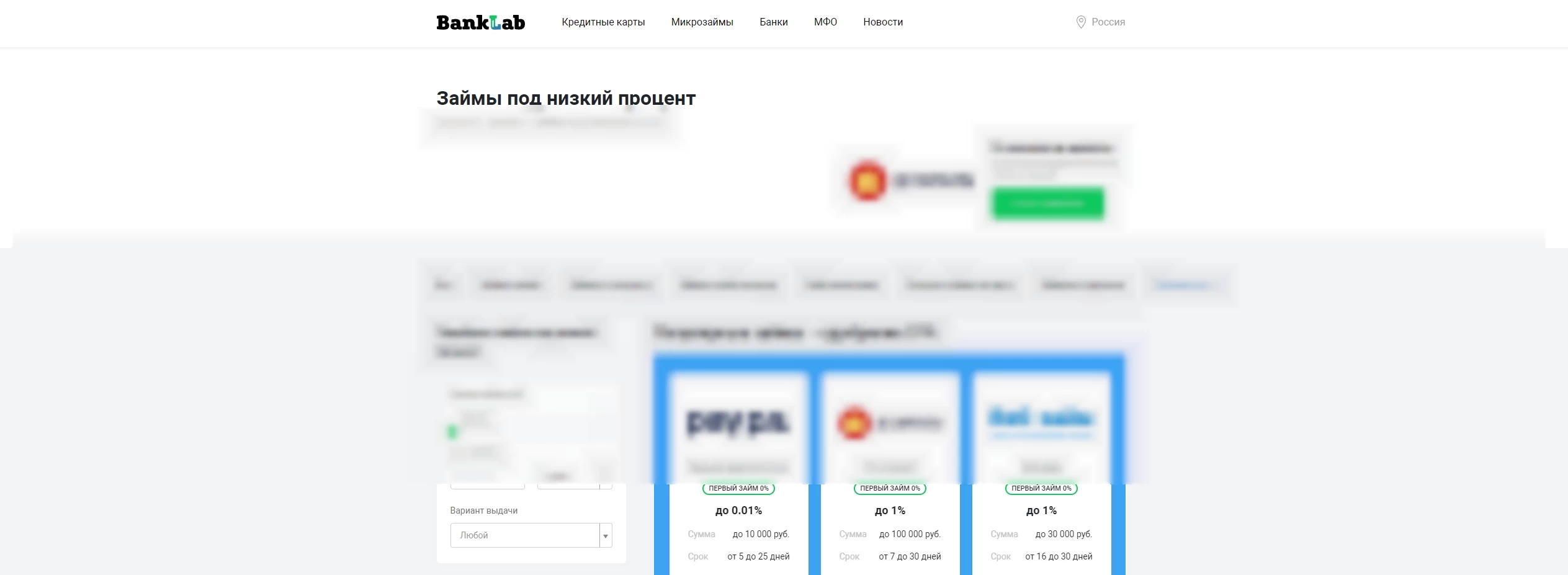Viewport: 1568px width, 575px height.
Task: Click the ПЕРВЫЙ ЗАЙМ 0% badge on the 0.01% offer
Action: point(738,488)
